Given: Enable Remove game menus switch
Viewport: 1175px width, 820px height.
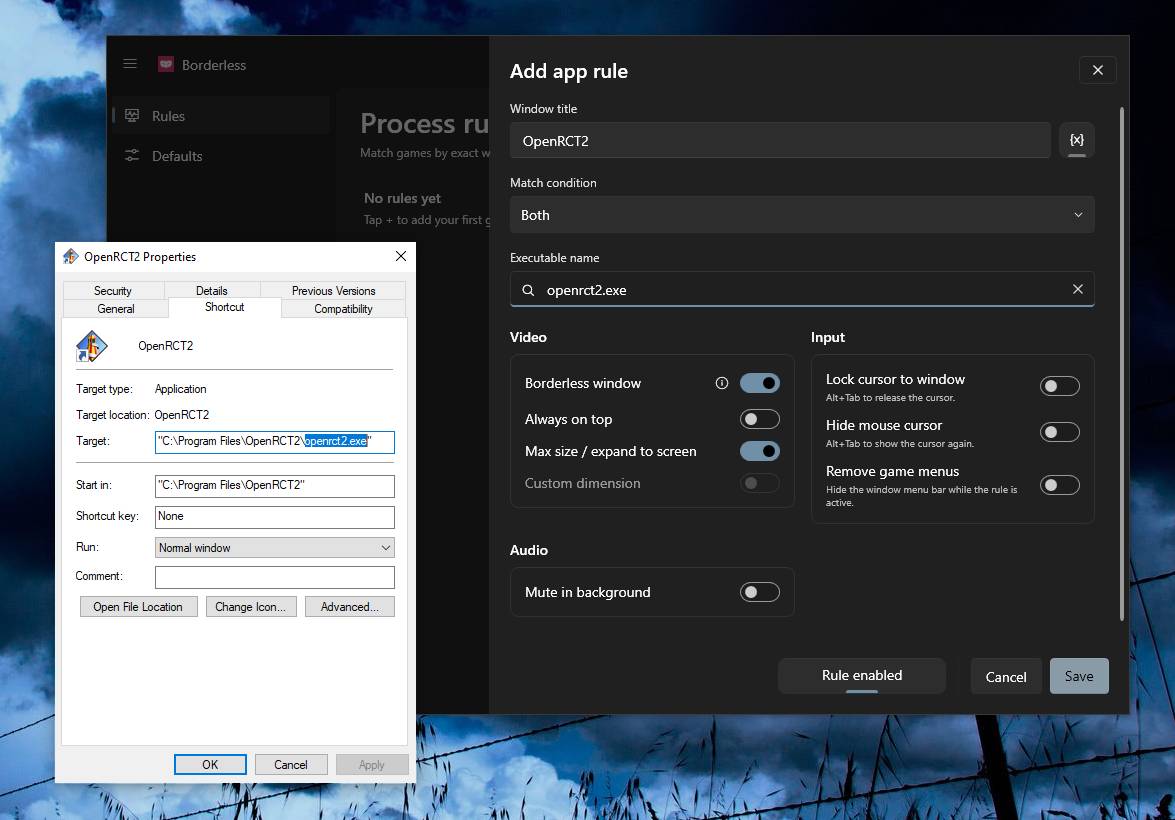Looking at the screenshot, I should point(1060,485).
